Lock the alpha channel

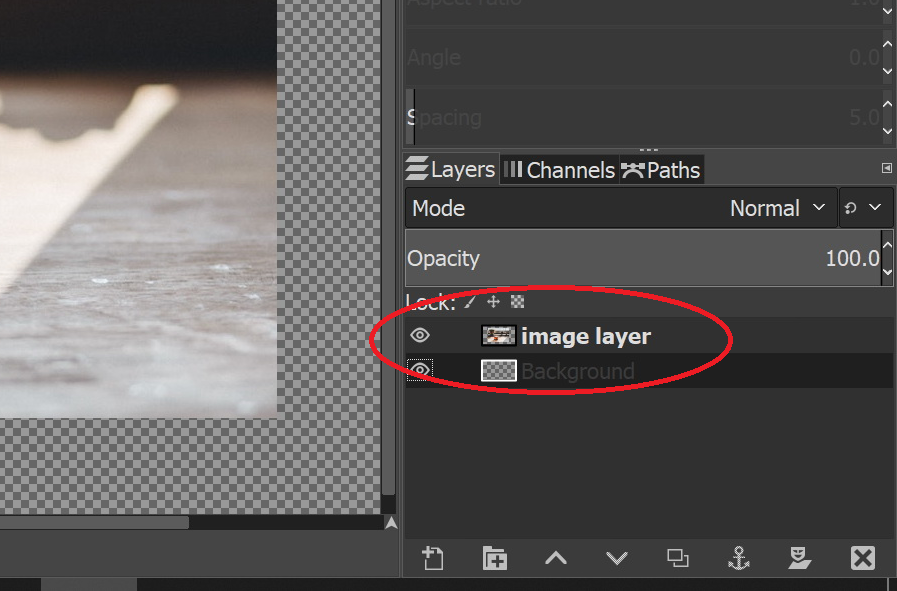[517, 302]
